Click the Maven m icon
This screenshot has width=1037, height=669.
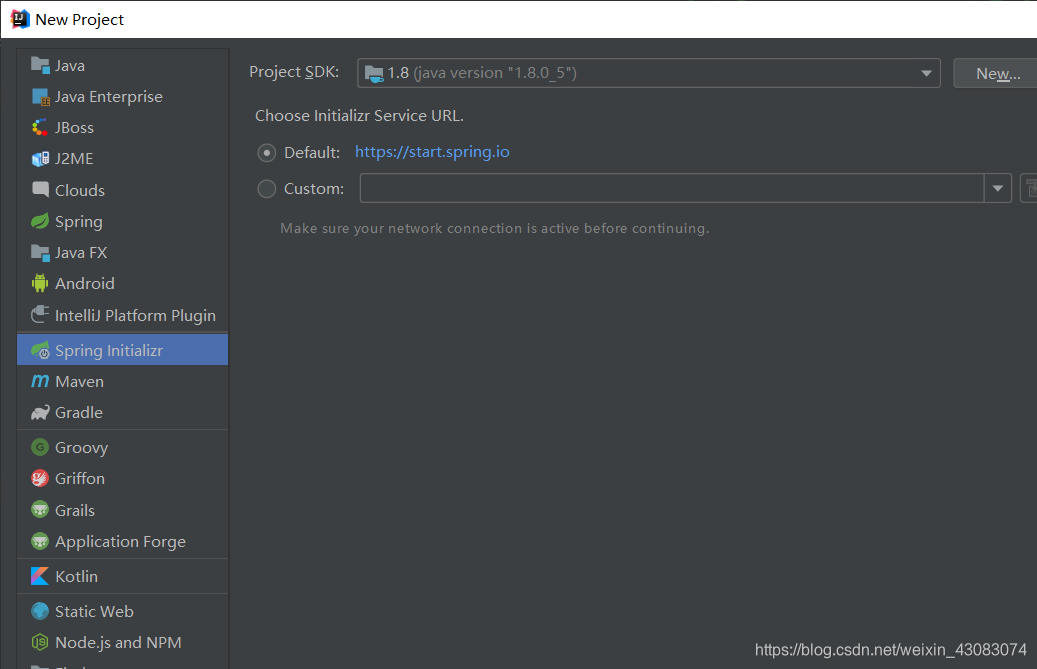tap(40, 381)
